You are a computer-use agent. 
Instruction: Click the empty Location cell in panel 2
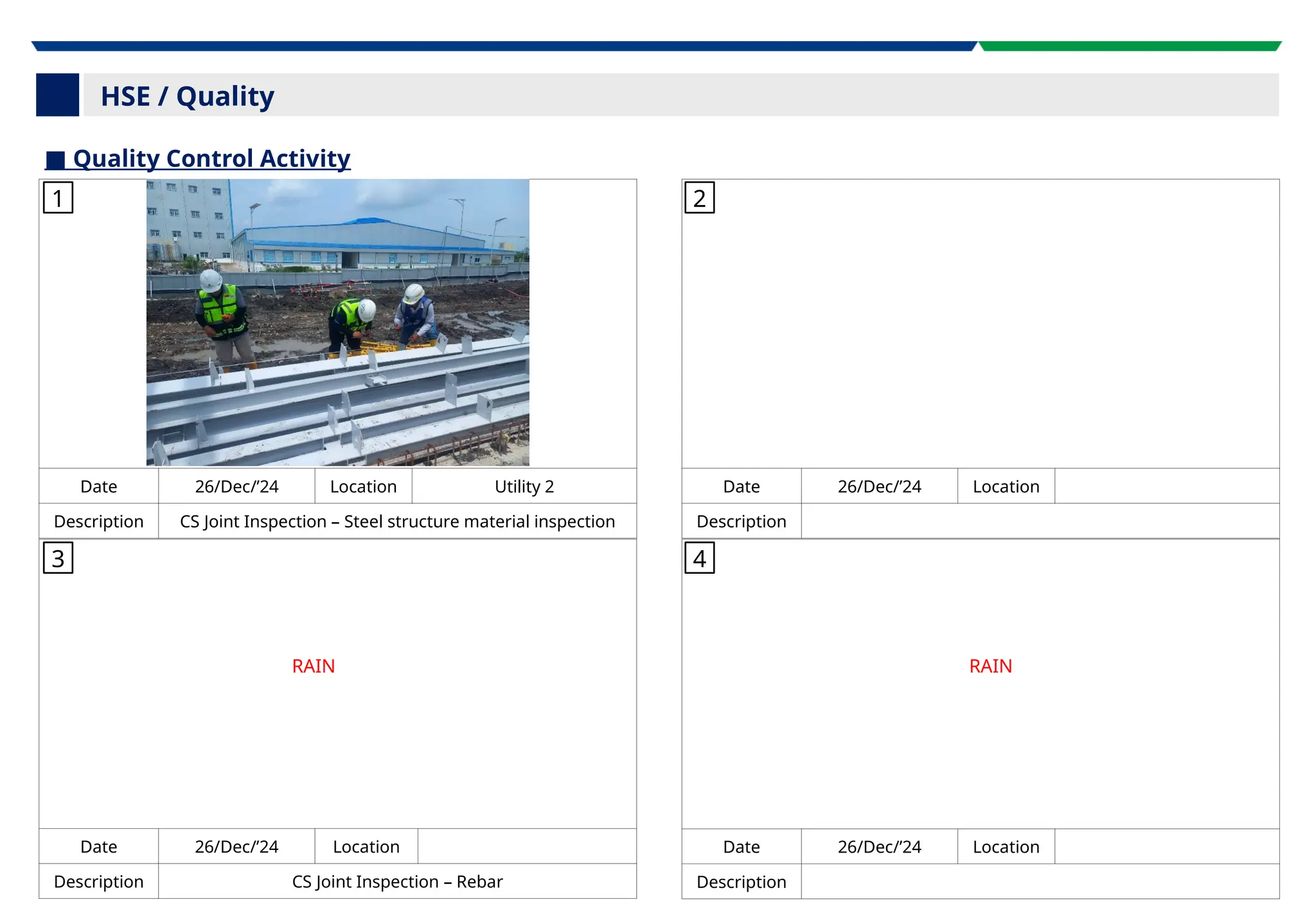pyautogui.click(x=1166, y=486)
